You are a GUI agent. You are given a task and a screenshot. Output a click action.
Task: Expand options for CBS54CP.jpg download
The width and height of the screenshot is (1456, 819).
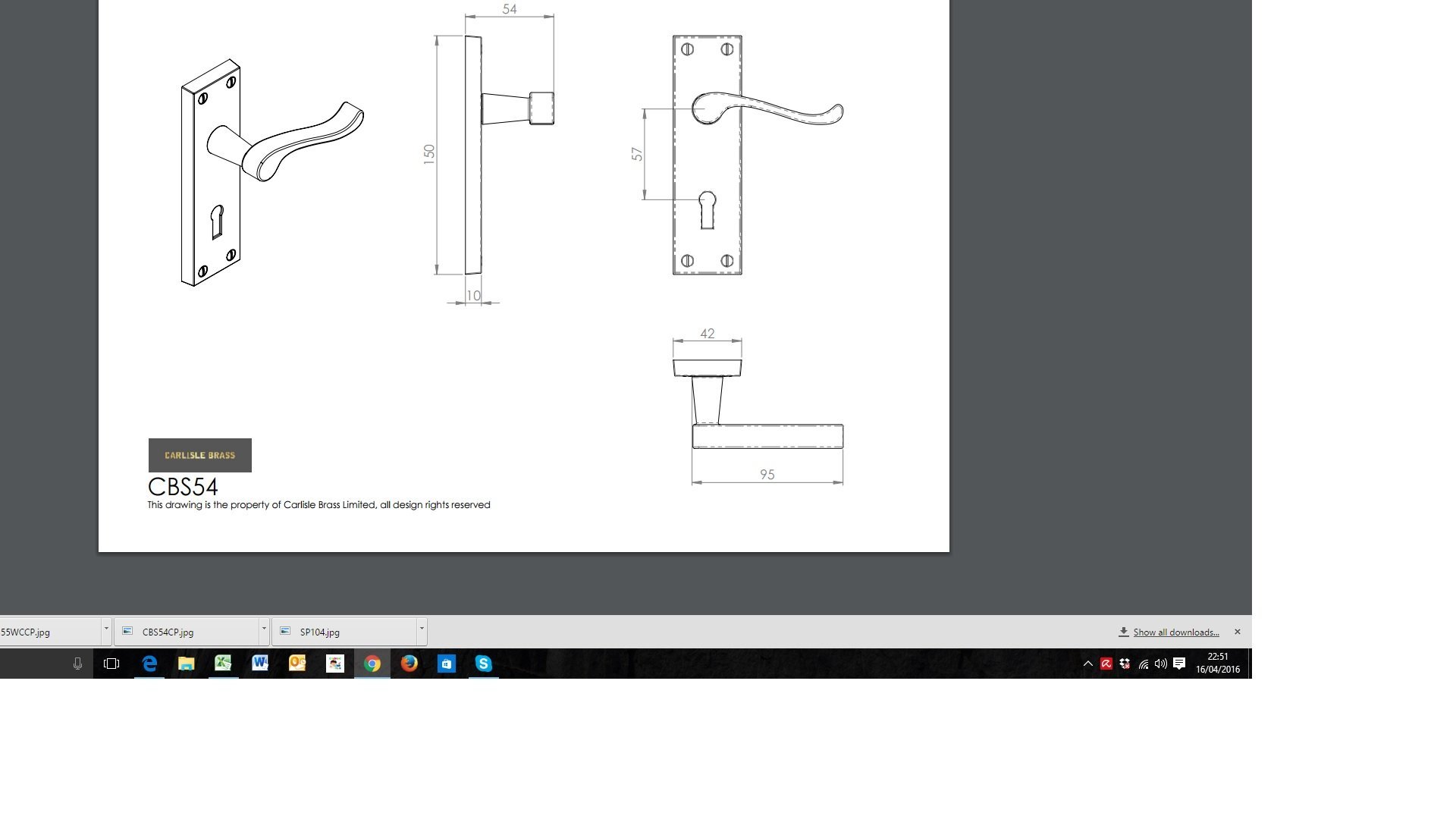pyautogui.click(x=264, y=629)
